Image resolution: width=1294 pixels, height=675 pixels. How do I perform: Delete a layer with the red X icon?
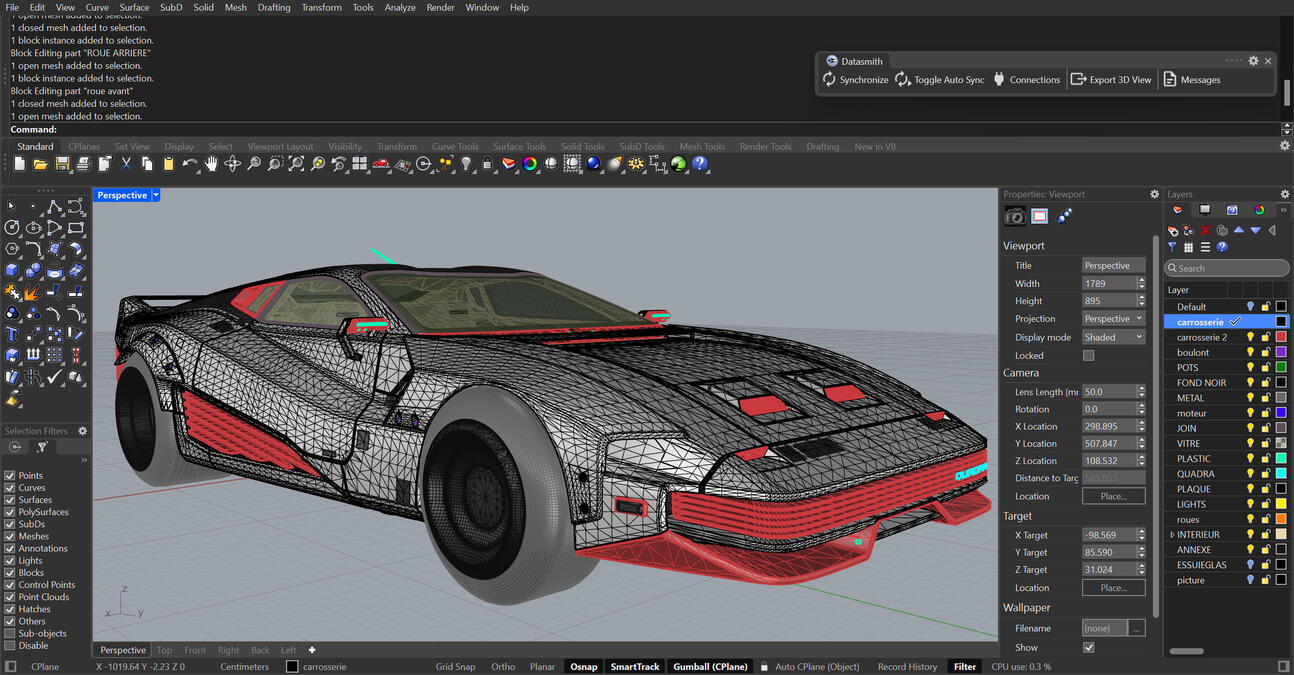pos(1207,229)
